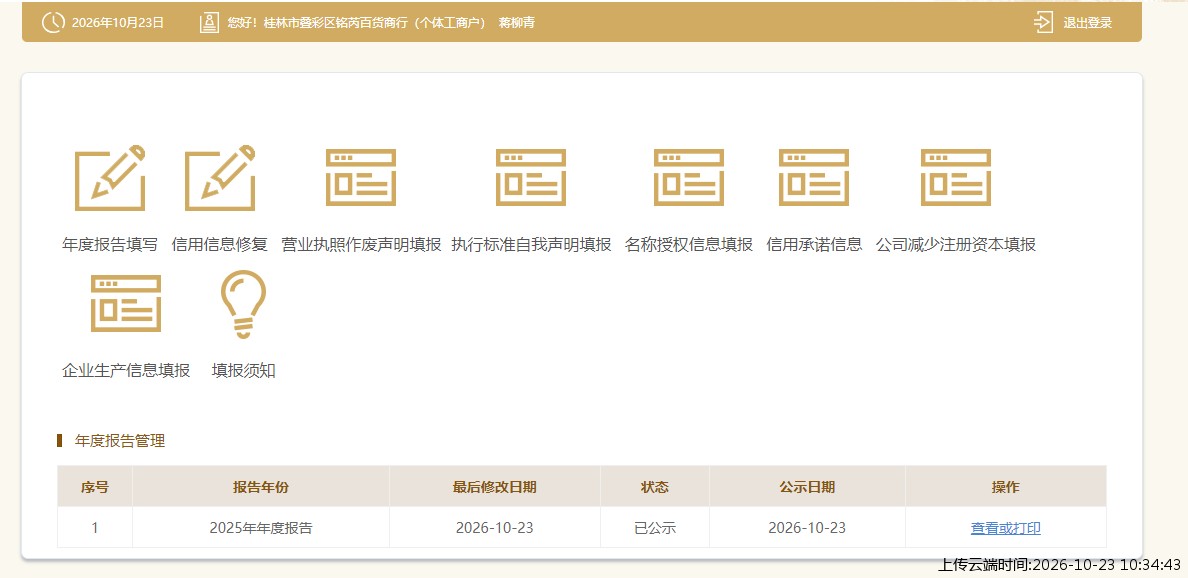Open 执行标准自我声明填报 text link
Image resolution: width=1188 pixels, height=578 pixels.
(x=531, y=245)
